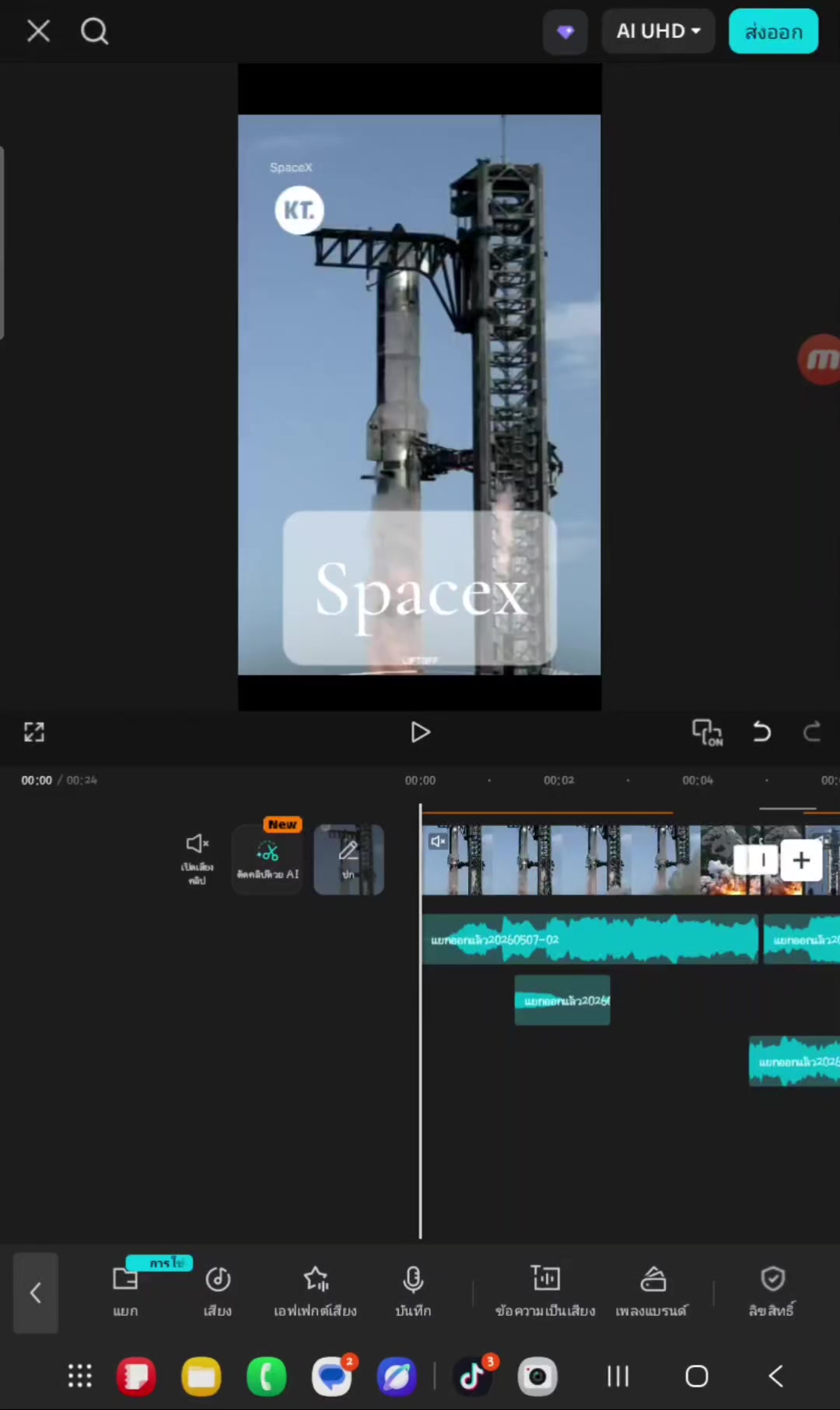Tap the ส่งออก export button
The width and height of the screenshot is (840, 1410).
(773, 31)
